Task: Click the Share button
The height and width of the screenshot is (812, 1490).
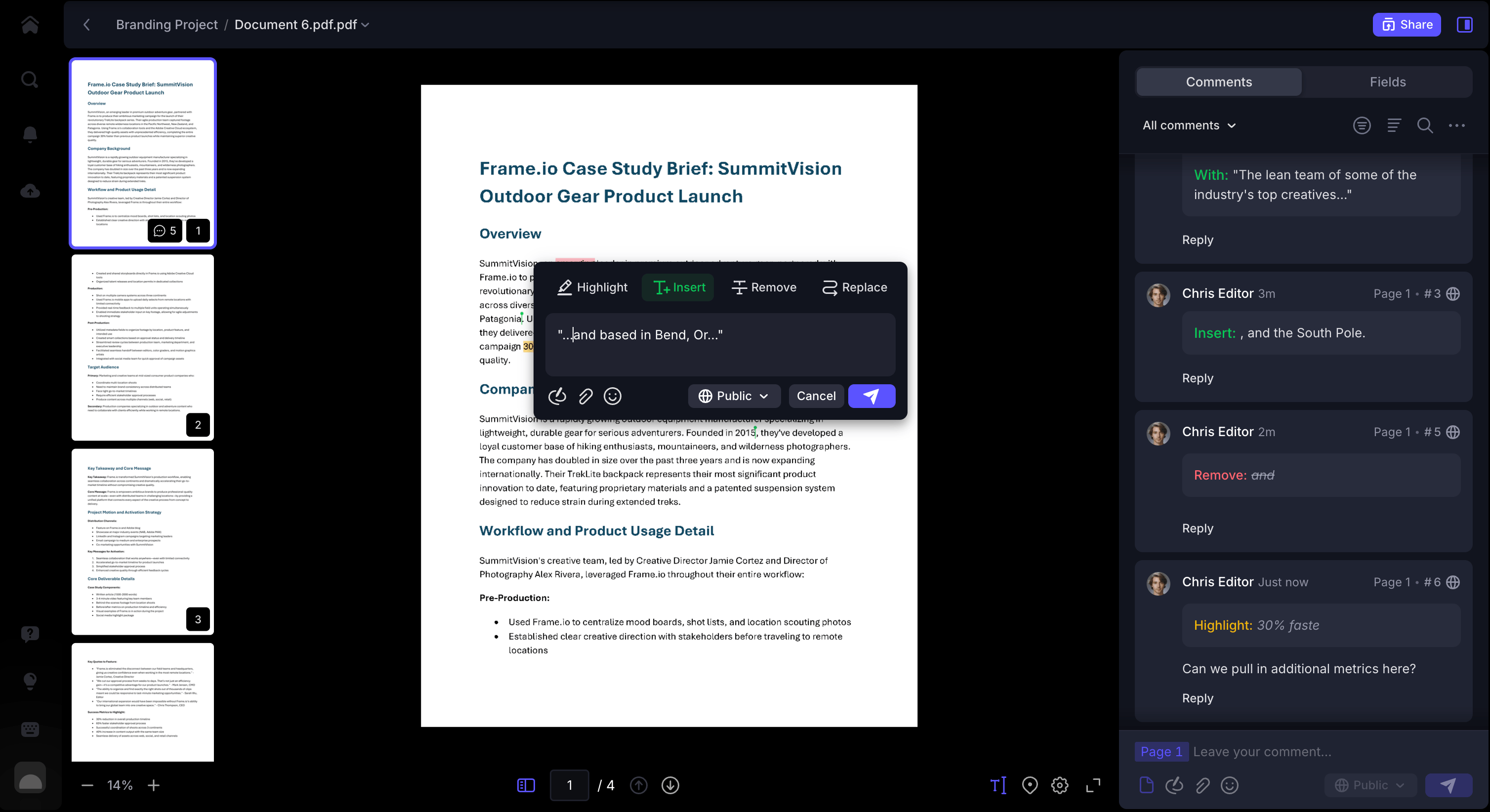Action: (x=1407, y=24)
